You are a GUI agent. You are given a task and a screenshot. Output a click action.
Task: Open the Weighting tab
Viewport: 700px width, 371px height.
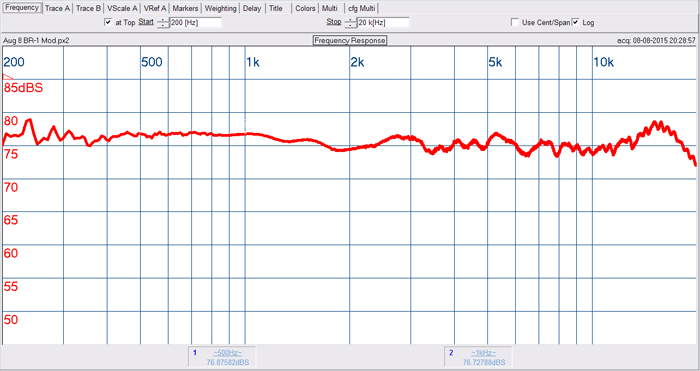pyautogui.click(x=221, y=8)
